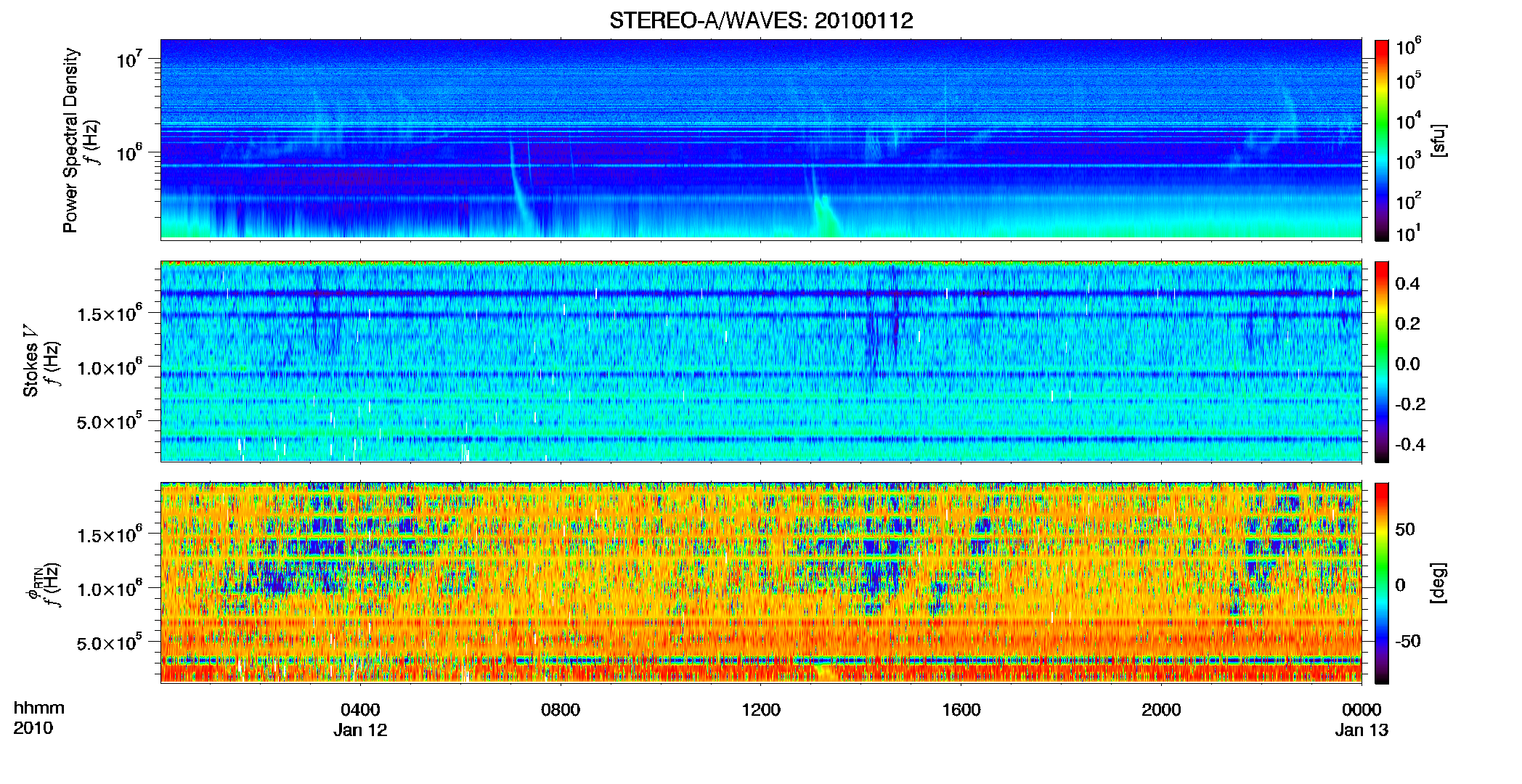The height and width of the screenshot is (784, 1522).
Task: Click the 'Jan 12' date label
Action: tap(360, 730)
